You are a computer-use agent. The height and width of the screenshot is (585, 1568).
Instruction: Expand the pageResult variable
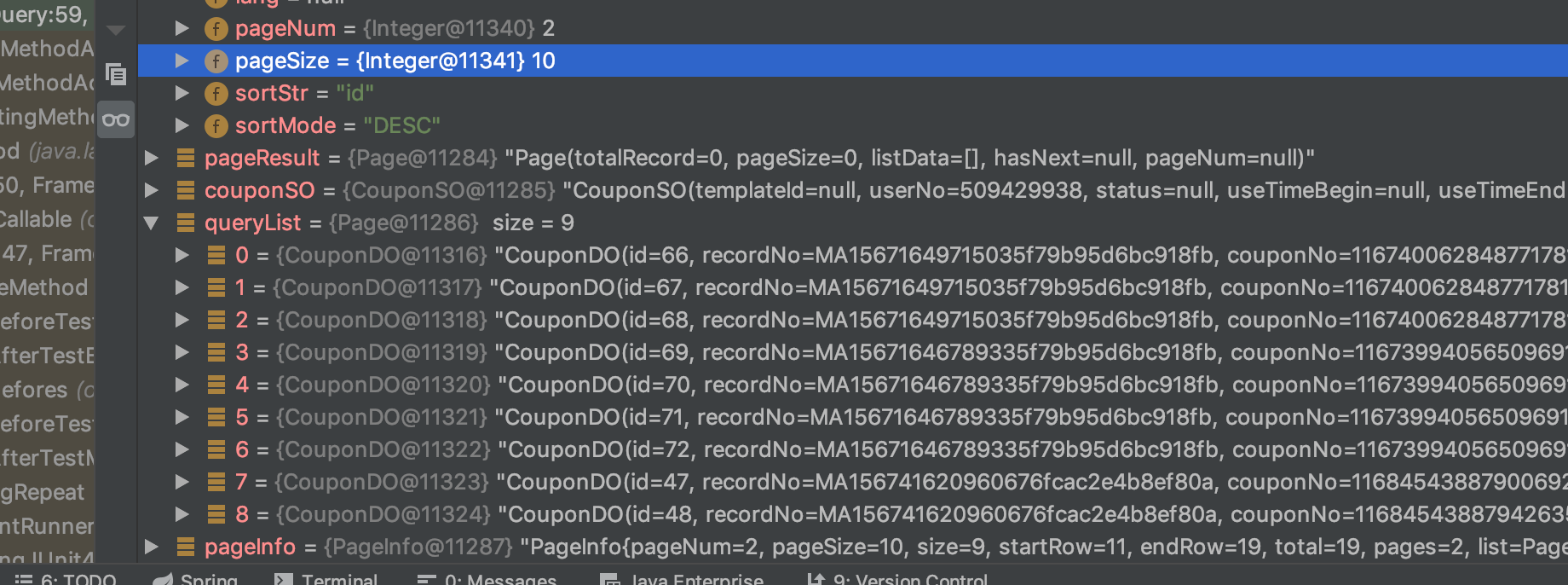point(152,158)
